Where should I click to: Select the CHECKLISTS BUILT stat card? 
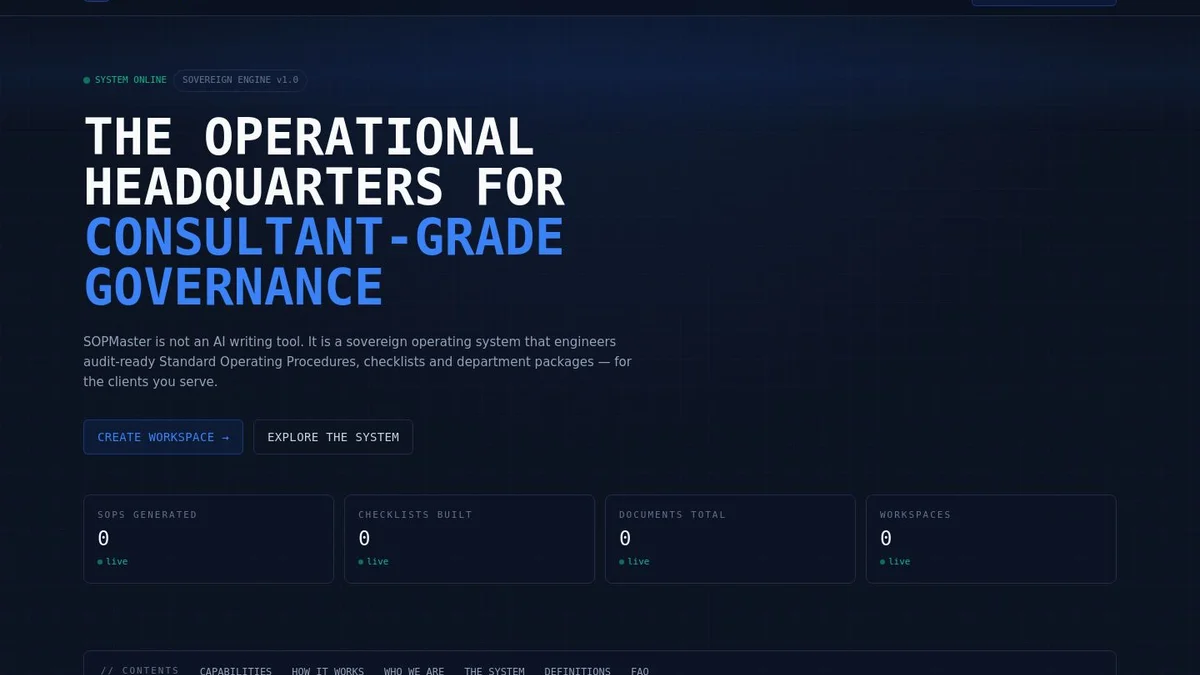(469, 539)
